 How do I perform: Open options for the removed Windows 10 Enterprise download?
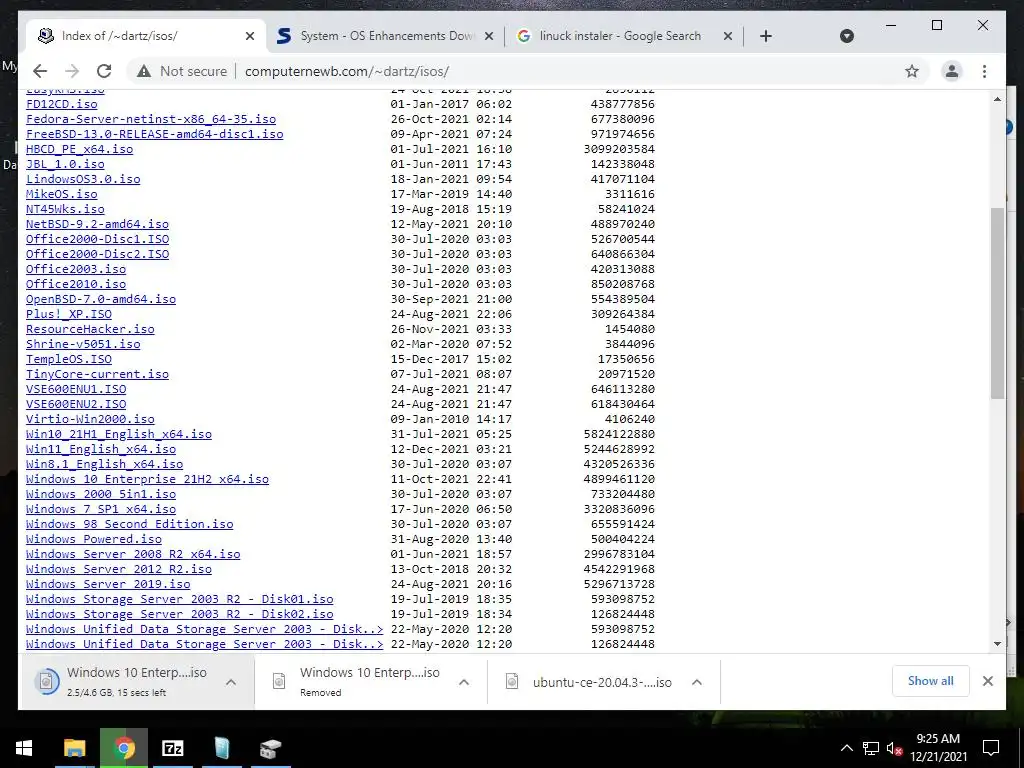click(464, 682)
